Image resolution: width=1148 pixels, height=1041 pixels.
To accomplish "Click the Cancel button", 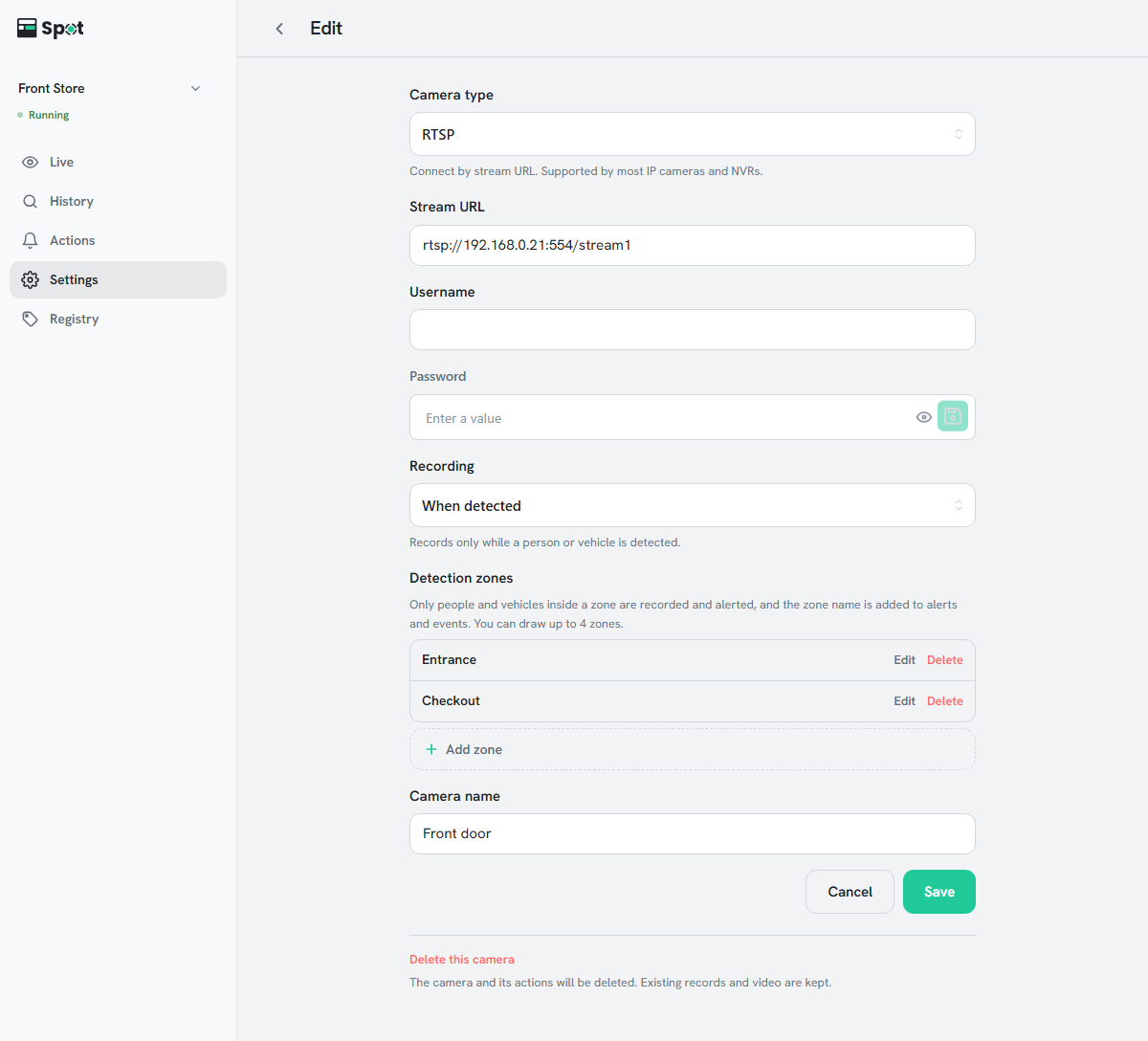I will [x=850, y=892].
